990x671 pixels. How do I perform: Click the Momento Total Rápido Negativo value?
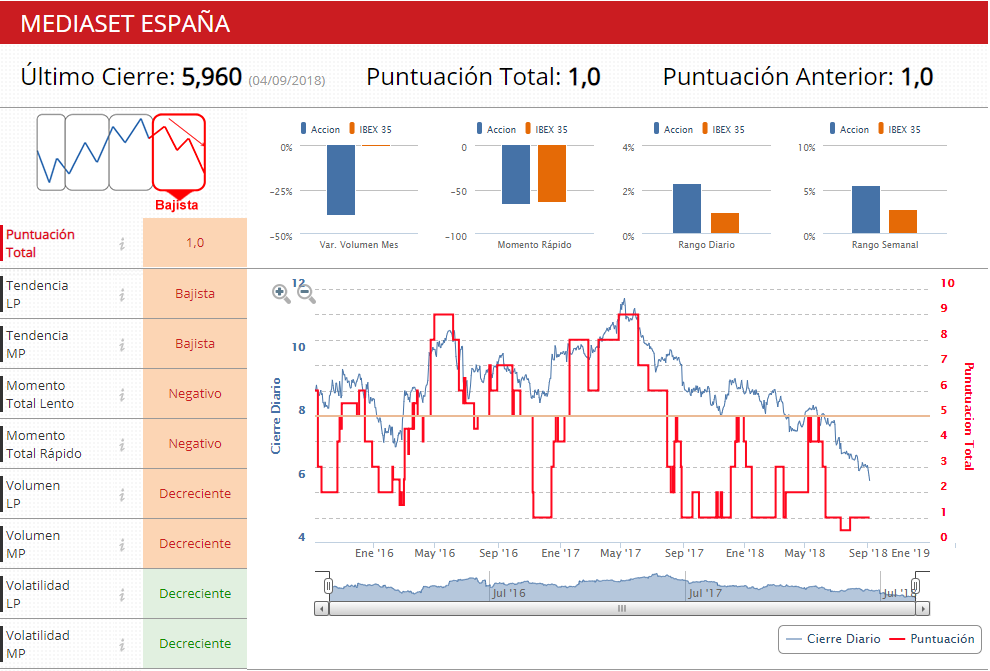195,444
